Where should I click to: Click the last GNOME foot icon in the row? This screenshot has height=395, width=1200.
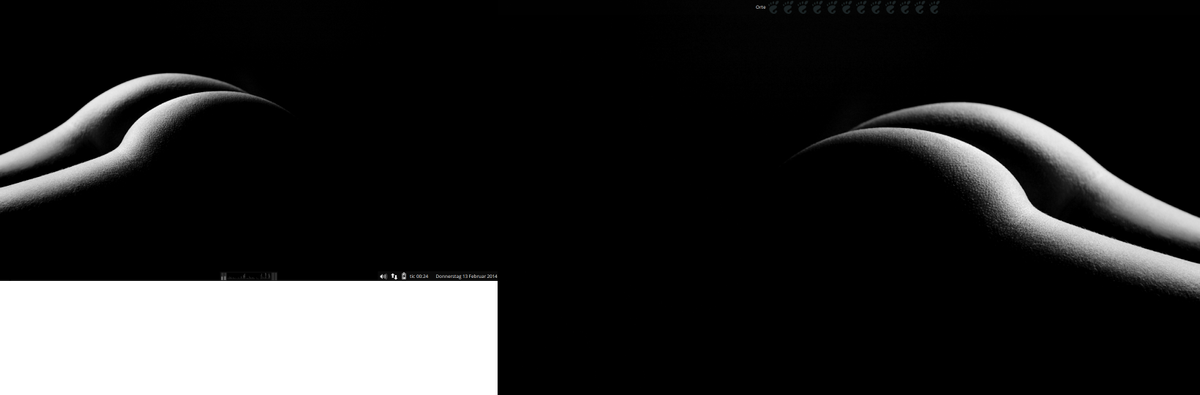click(x=934, y=7)
